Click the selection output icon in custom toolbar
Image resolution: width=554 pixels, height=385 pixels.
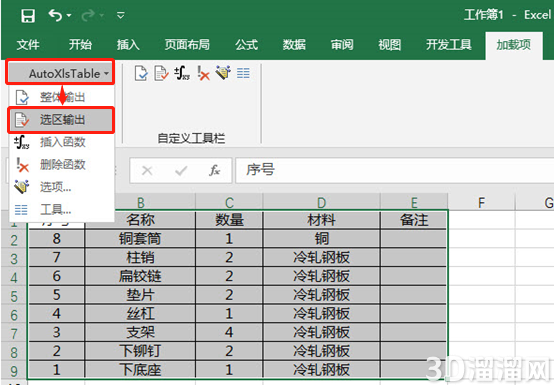coord(161,73)
